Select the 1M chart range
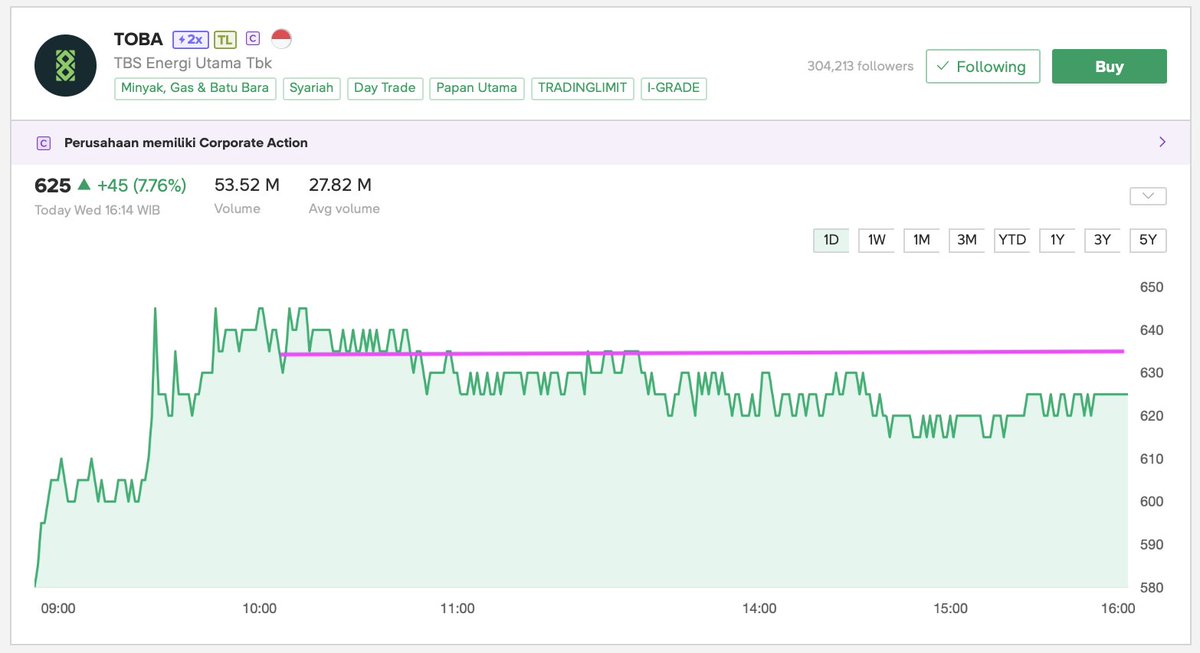The image size is (1200, 653). pos(921,240)
